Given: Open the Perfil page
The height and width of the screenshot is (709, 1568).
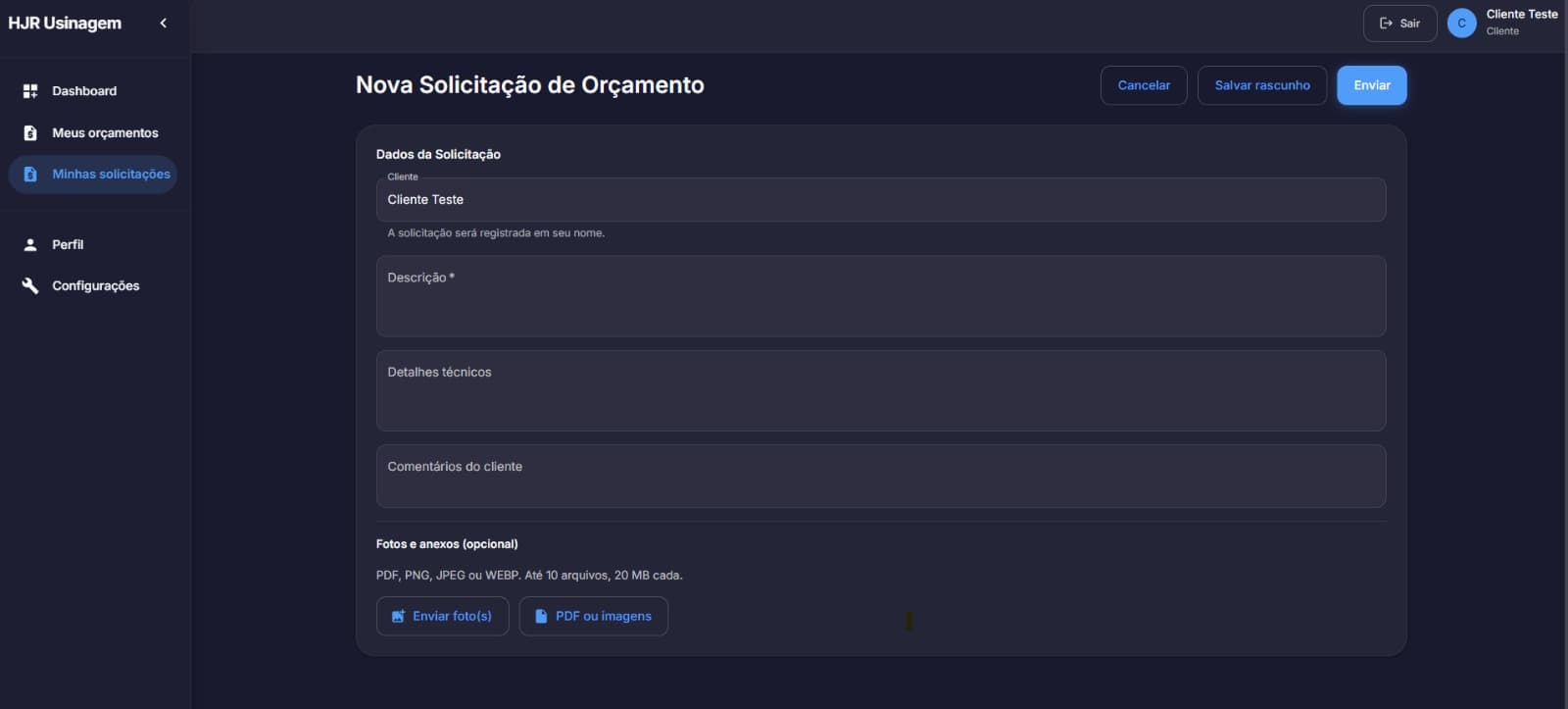Looking at the screenshot, I should coord(93,245).
